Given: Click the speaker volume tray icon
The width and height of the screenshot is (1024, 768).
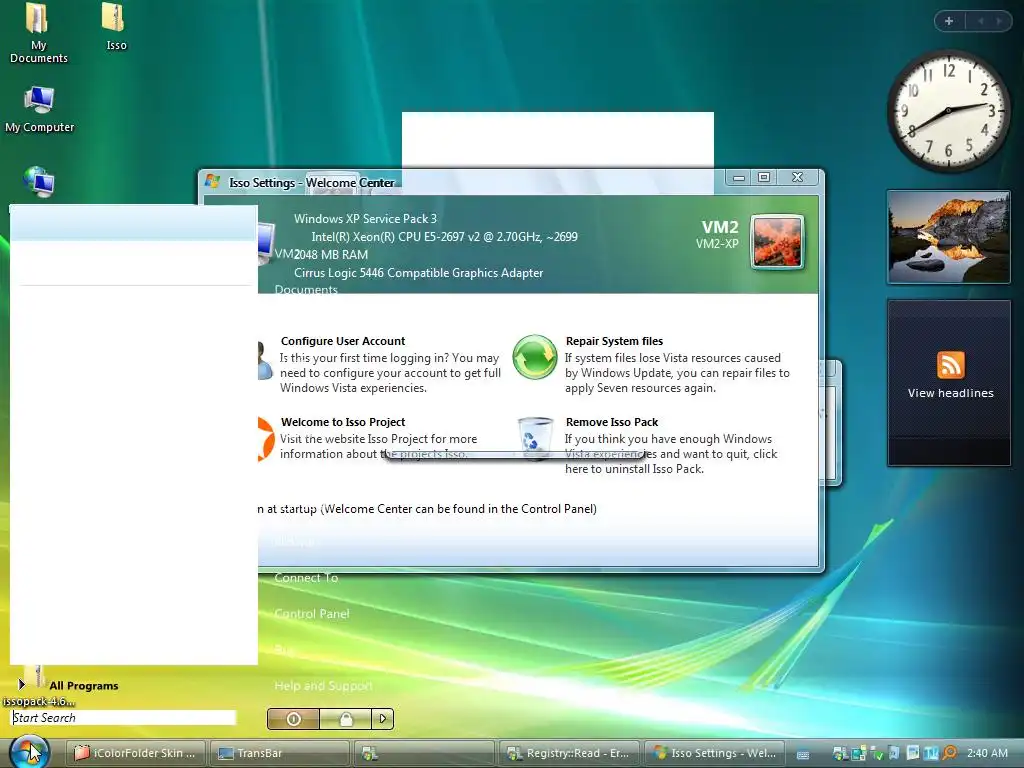Looking at the screenshot, I should click(x=894, y=753).
